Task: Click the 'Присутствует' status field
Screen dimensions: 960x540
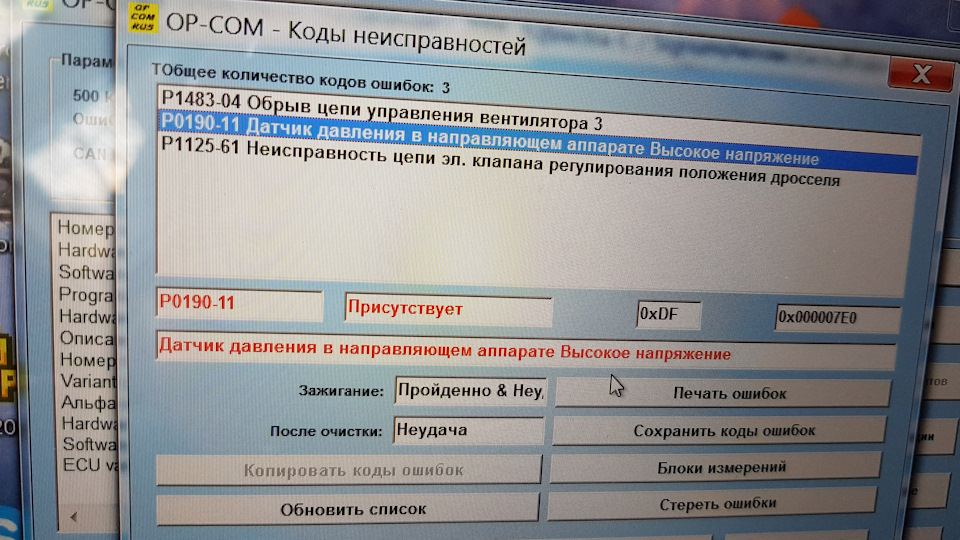Action: coord(448,309)
